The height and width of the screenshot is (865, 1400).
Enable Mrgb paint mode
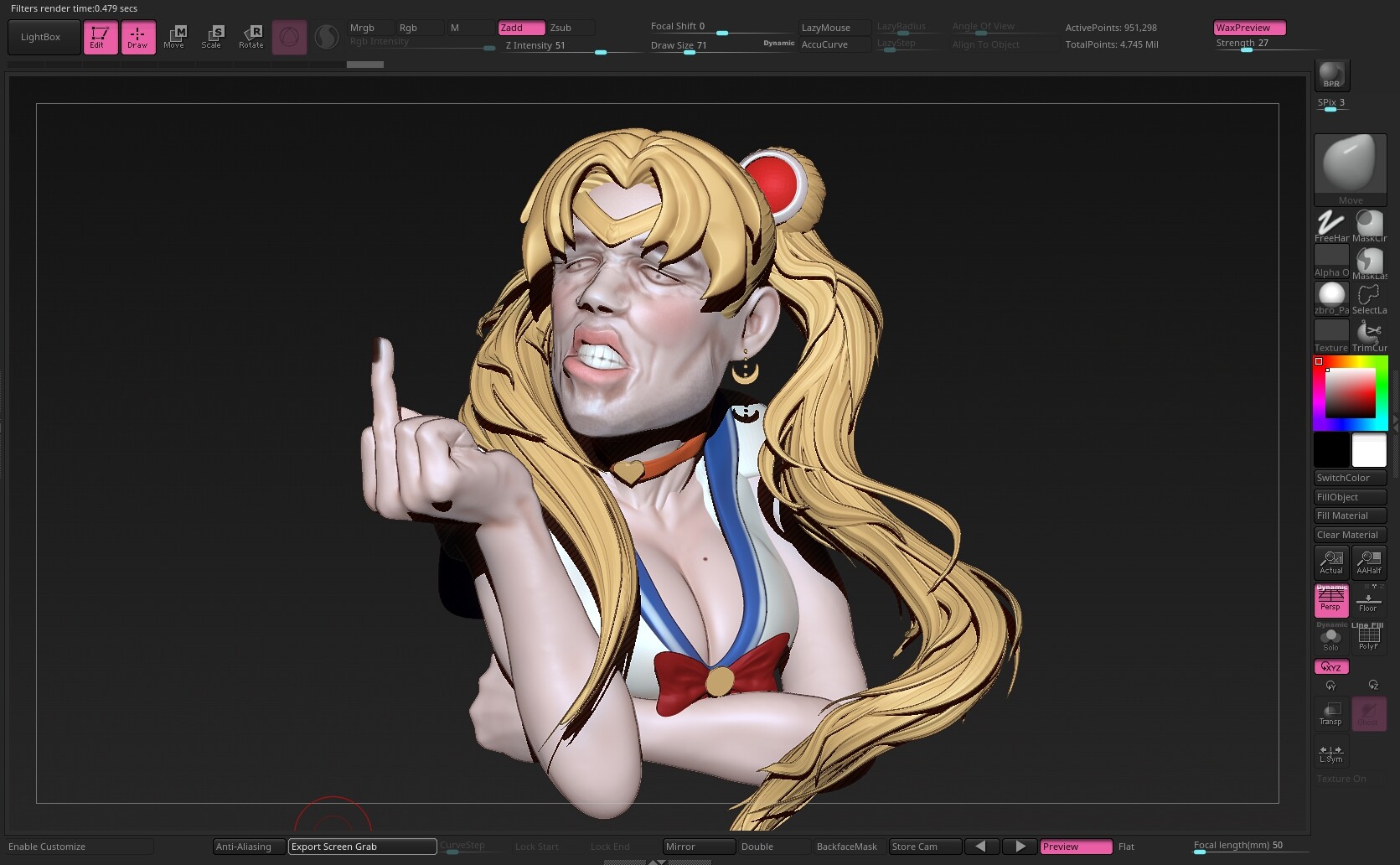[x=371, y=28]
